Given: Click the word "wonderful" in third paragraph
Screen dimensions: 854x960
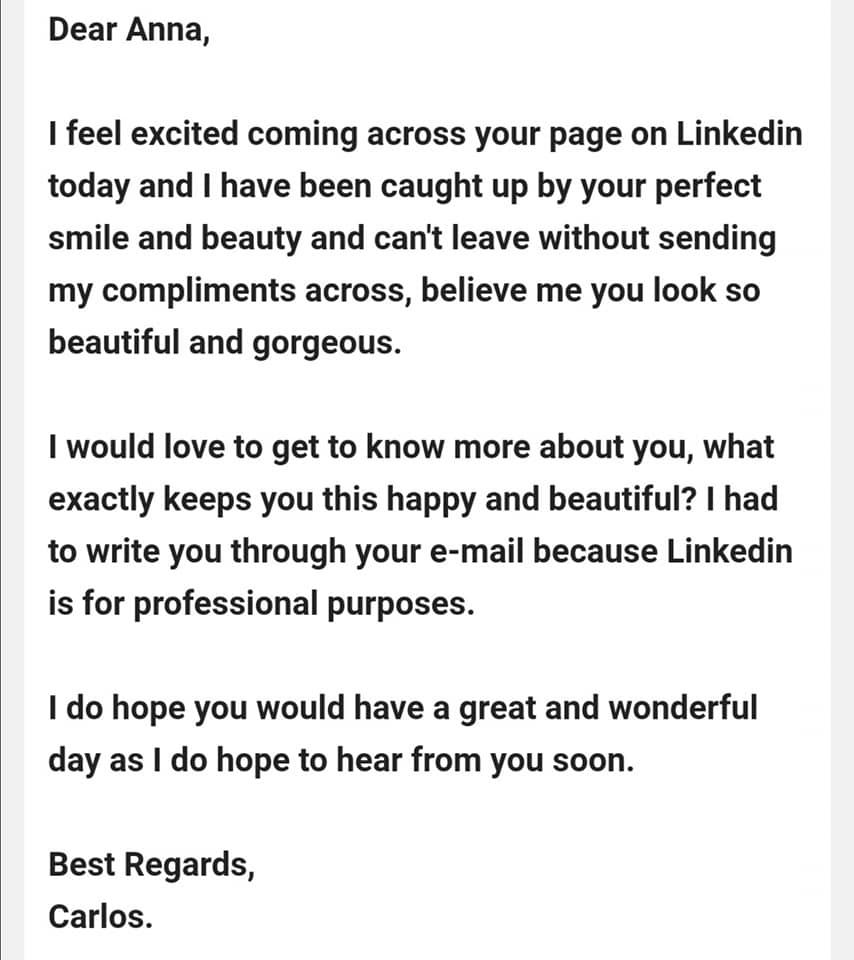Looking at the screenshot, I should point(682,708).
